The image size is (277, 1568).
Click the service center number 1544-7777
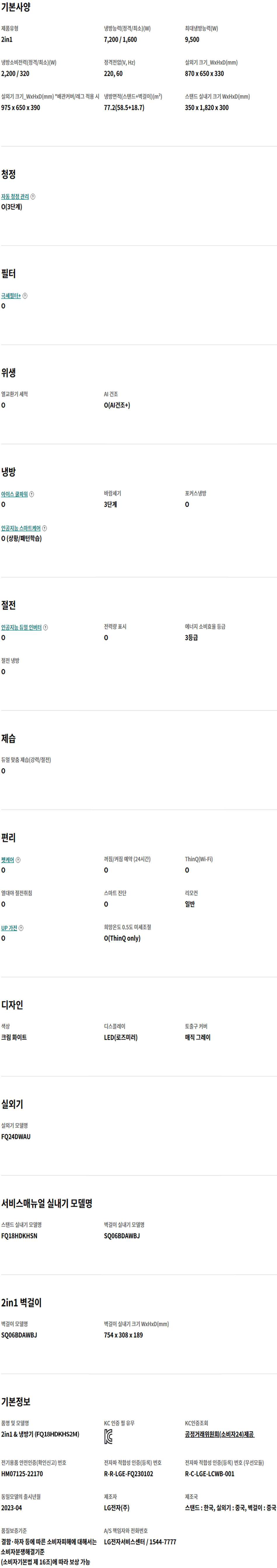coord(162,1542)
